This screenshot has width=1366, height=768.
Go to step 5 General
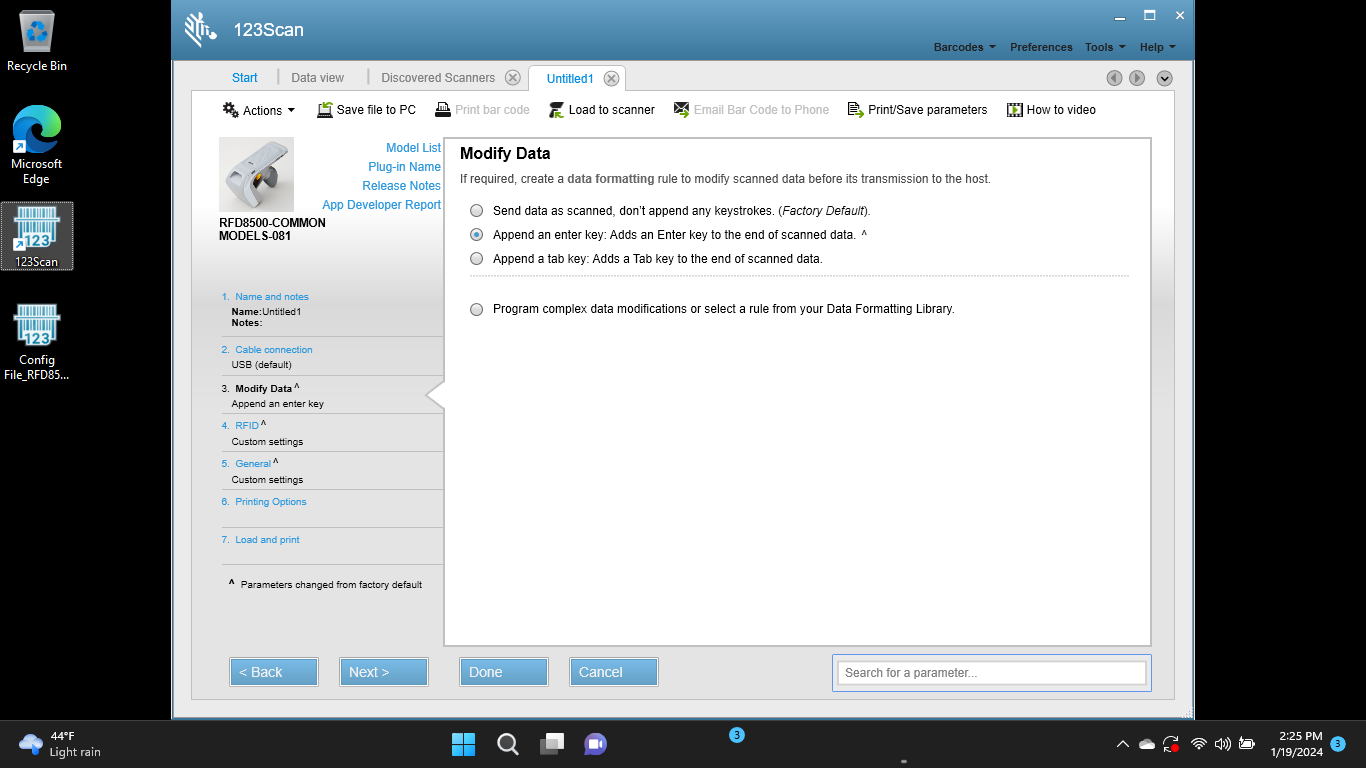[x=252, y=464]
